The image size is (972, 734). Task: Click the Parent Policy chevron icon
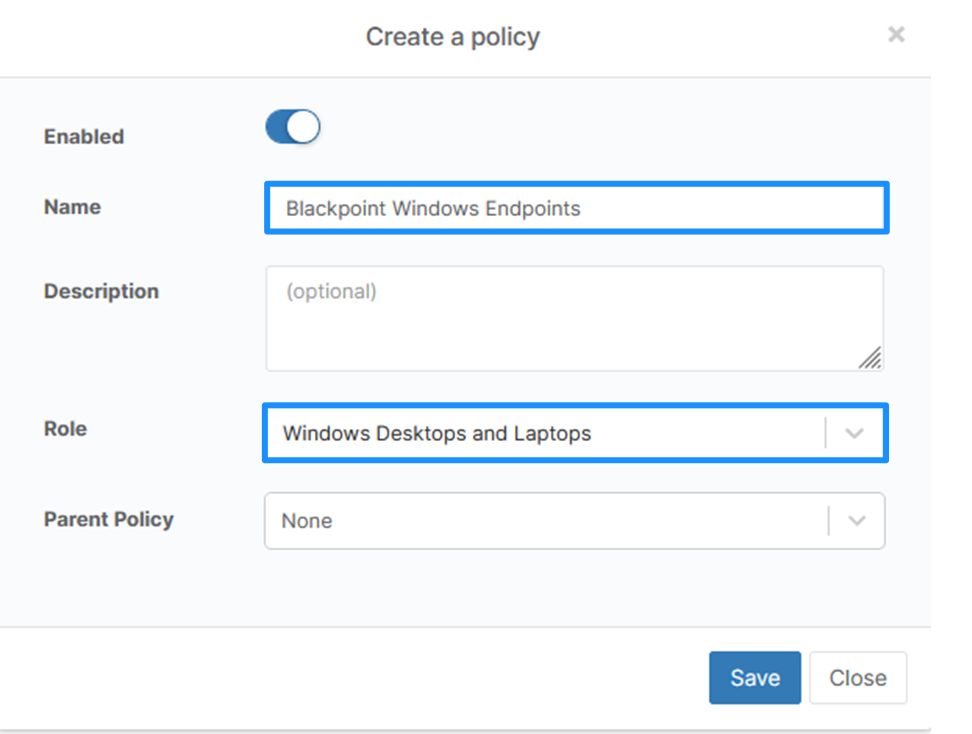[855, 521]
